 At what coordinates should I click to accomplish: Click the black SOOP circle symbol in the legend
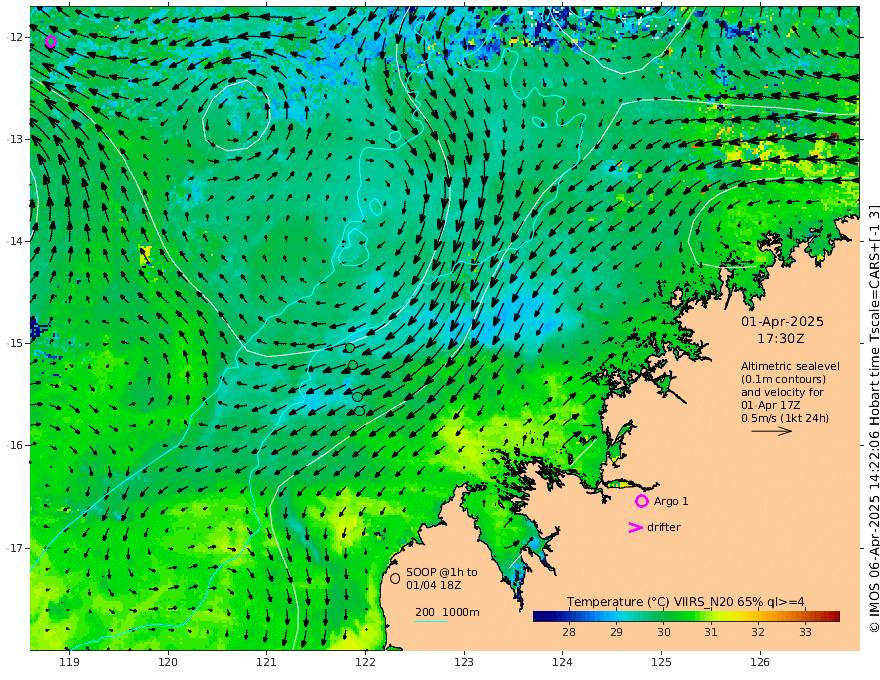395,578
